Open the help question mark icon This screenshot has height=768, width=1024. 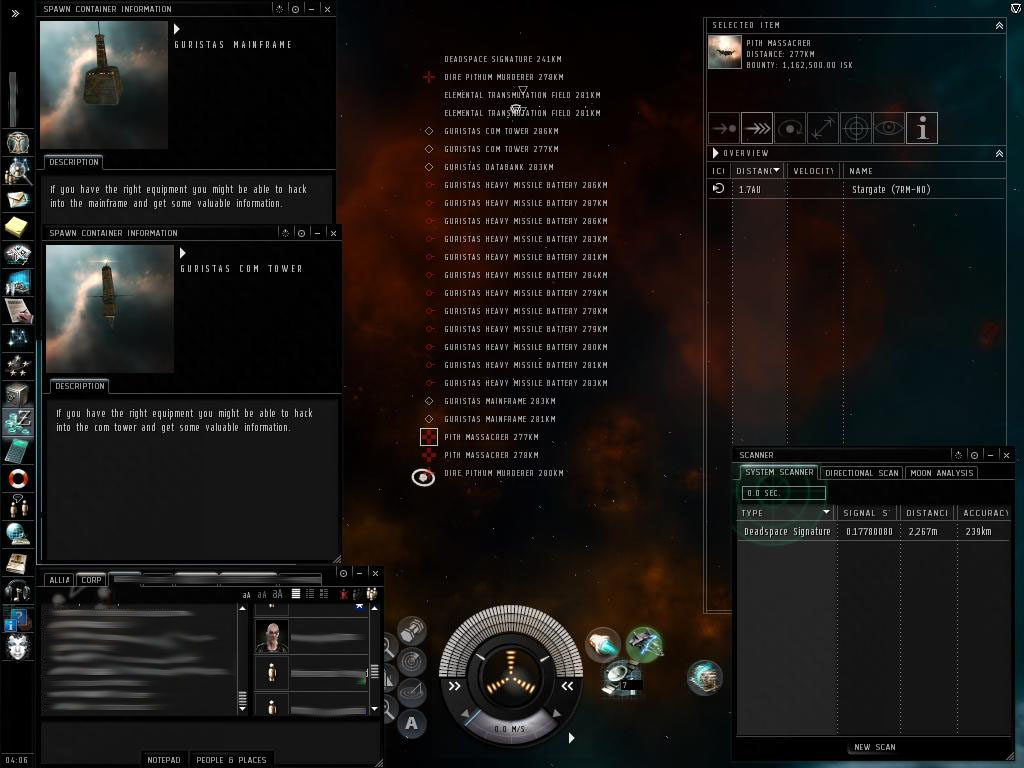[16, 620]
